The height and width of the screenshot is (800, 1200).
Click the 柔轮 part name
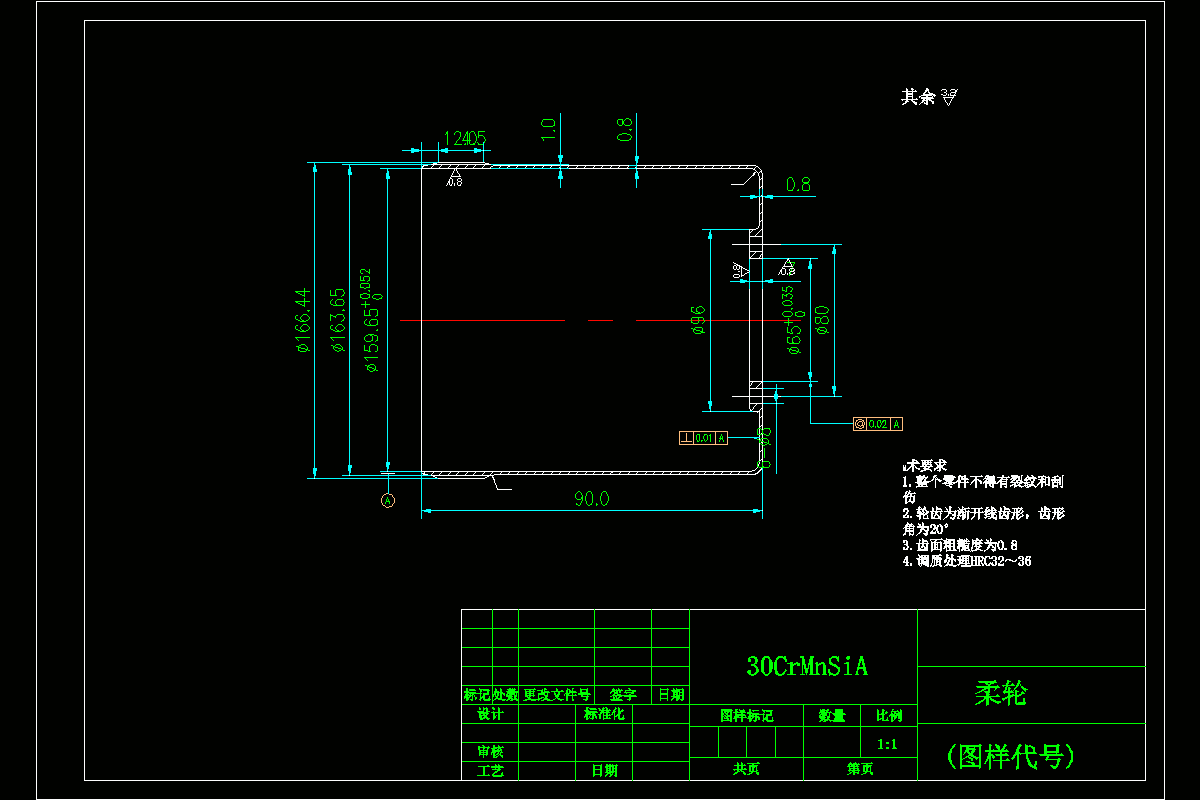(1000, 694)
